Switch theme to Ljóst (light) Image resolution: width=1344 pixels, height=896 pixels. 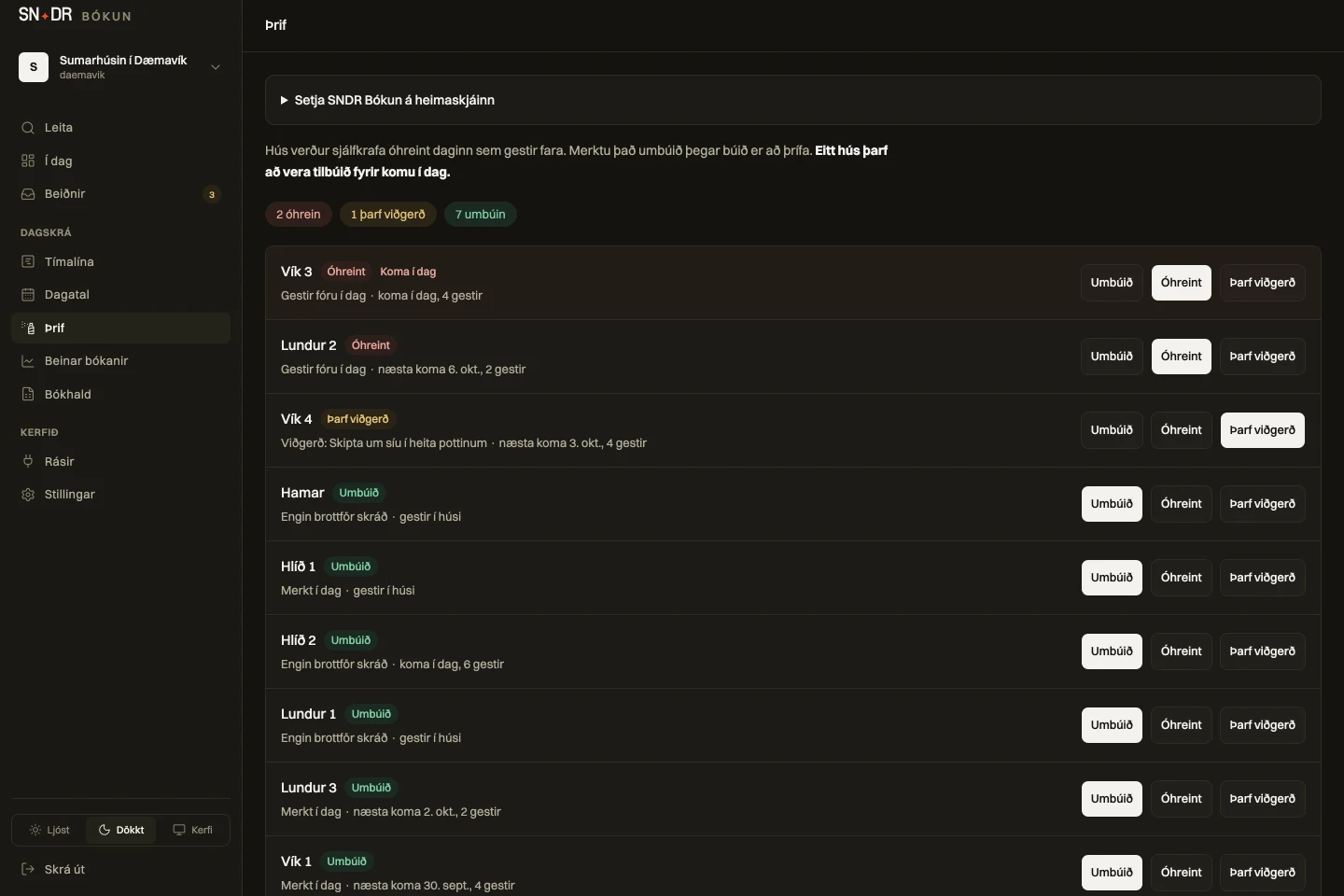(49, 830)
